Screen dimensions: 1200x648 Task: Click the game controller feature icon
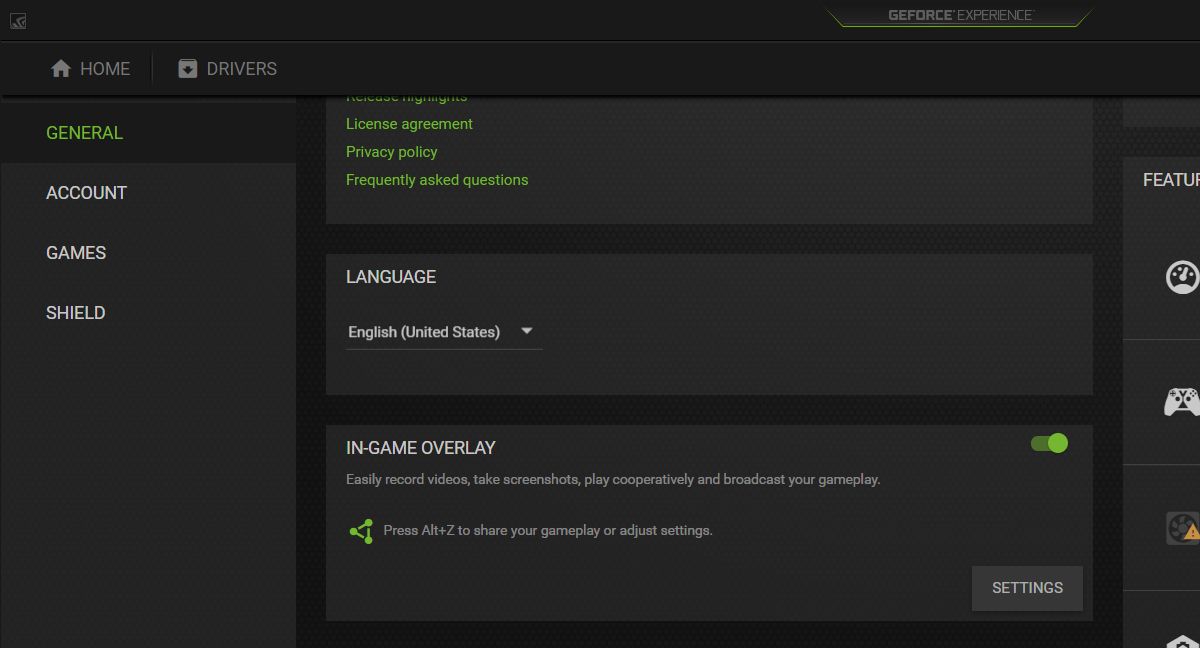[x=1182, y=402]
